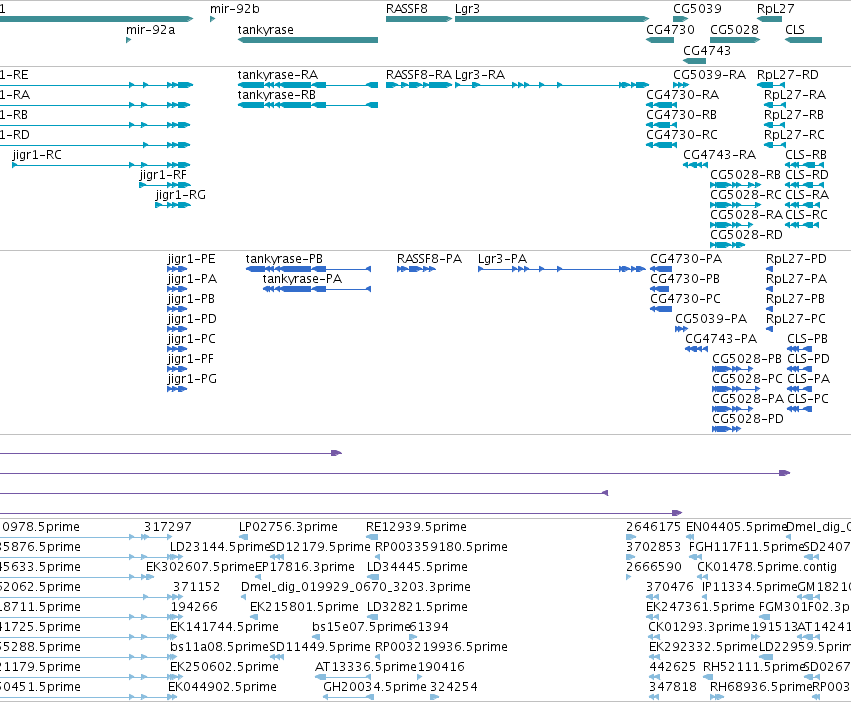Select the jigr1-PG protein feature
851x702 pixels.
(x=177, y=389)
